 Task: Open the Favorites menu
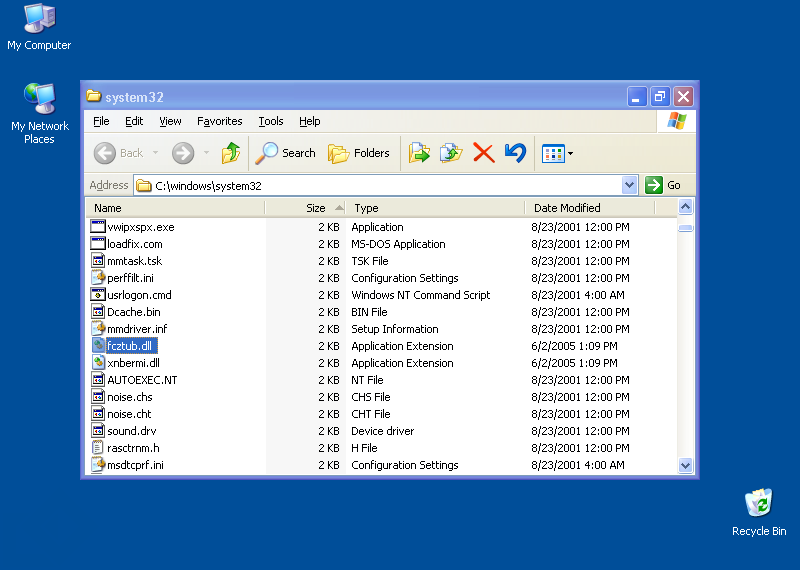[219, 121]
